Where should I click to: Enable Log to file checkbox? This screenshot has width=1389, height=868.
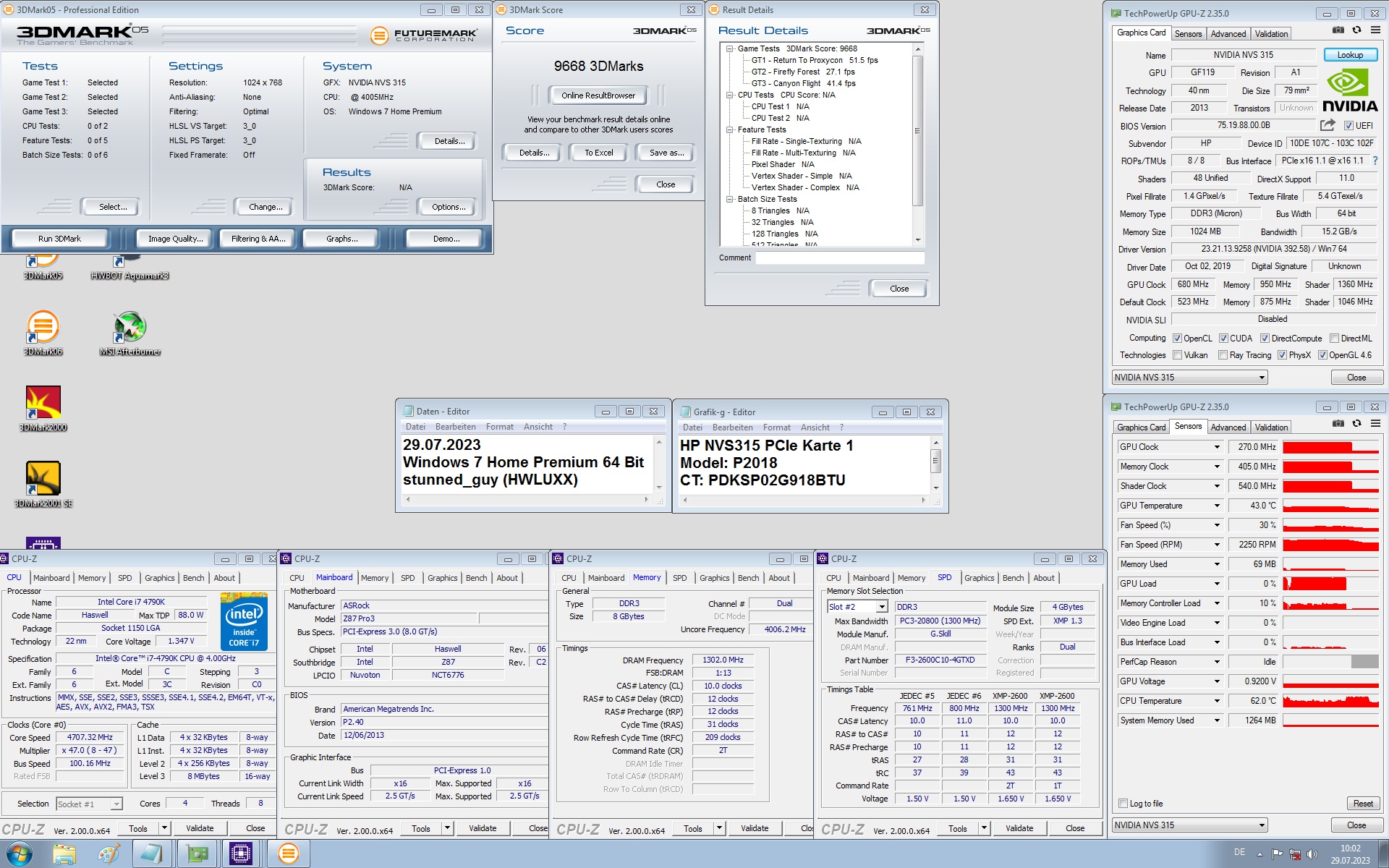1123,804
